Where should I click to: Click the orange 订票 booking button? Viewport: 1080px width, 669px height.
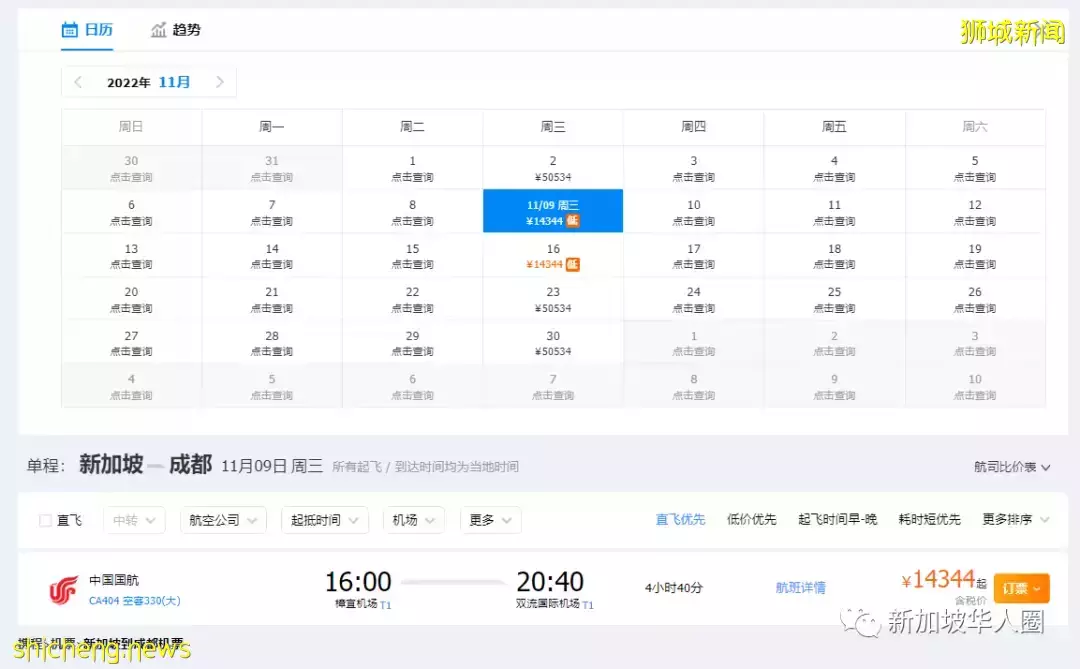click(1018, 587)
